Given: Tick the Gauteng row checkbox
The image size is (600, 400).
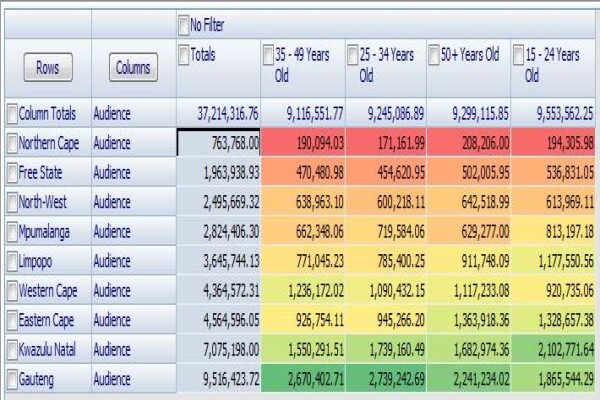Looking at the screenshot, I should pyautogui.click(x=12, y=379).
